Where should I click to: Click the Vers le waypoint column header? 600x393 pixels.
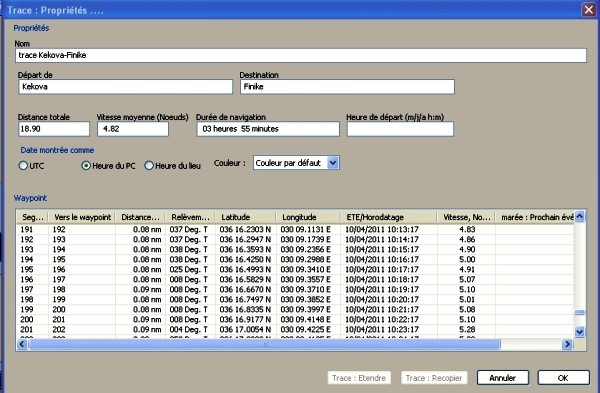tap(82, 217)
